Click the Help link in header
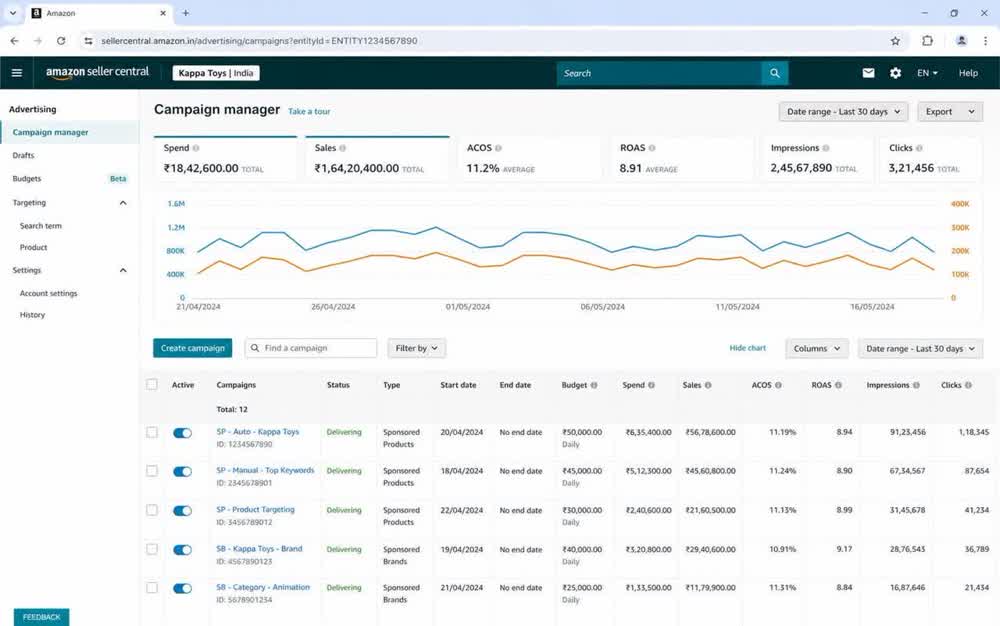Image resolution: width=1000 pixels, height=626 pixels. [x=968, y=73]
